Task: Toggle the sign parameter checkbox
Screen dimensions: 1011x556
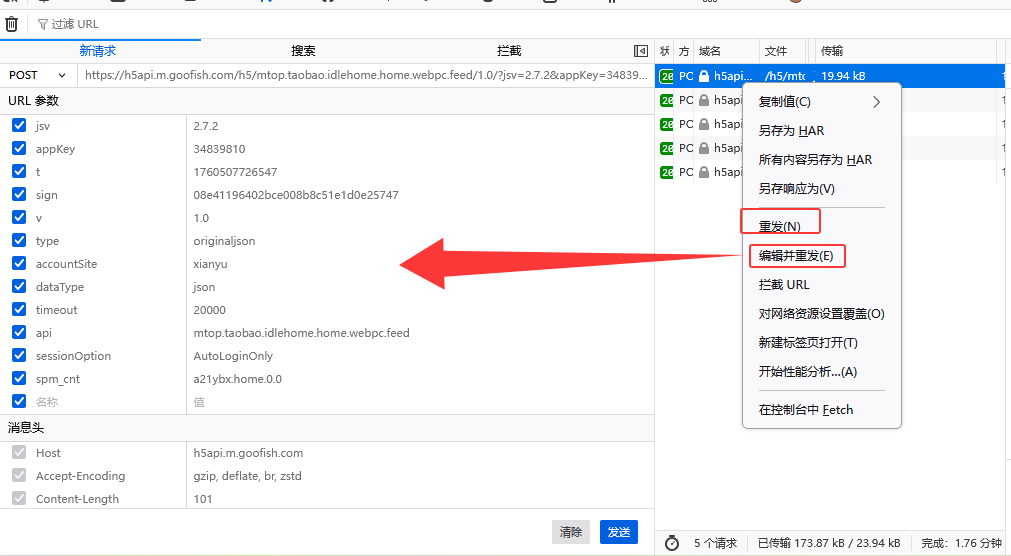Action: click(18, 195)
